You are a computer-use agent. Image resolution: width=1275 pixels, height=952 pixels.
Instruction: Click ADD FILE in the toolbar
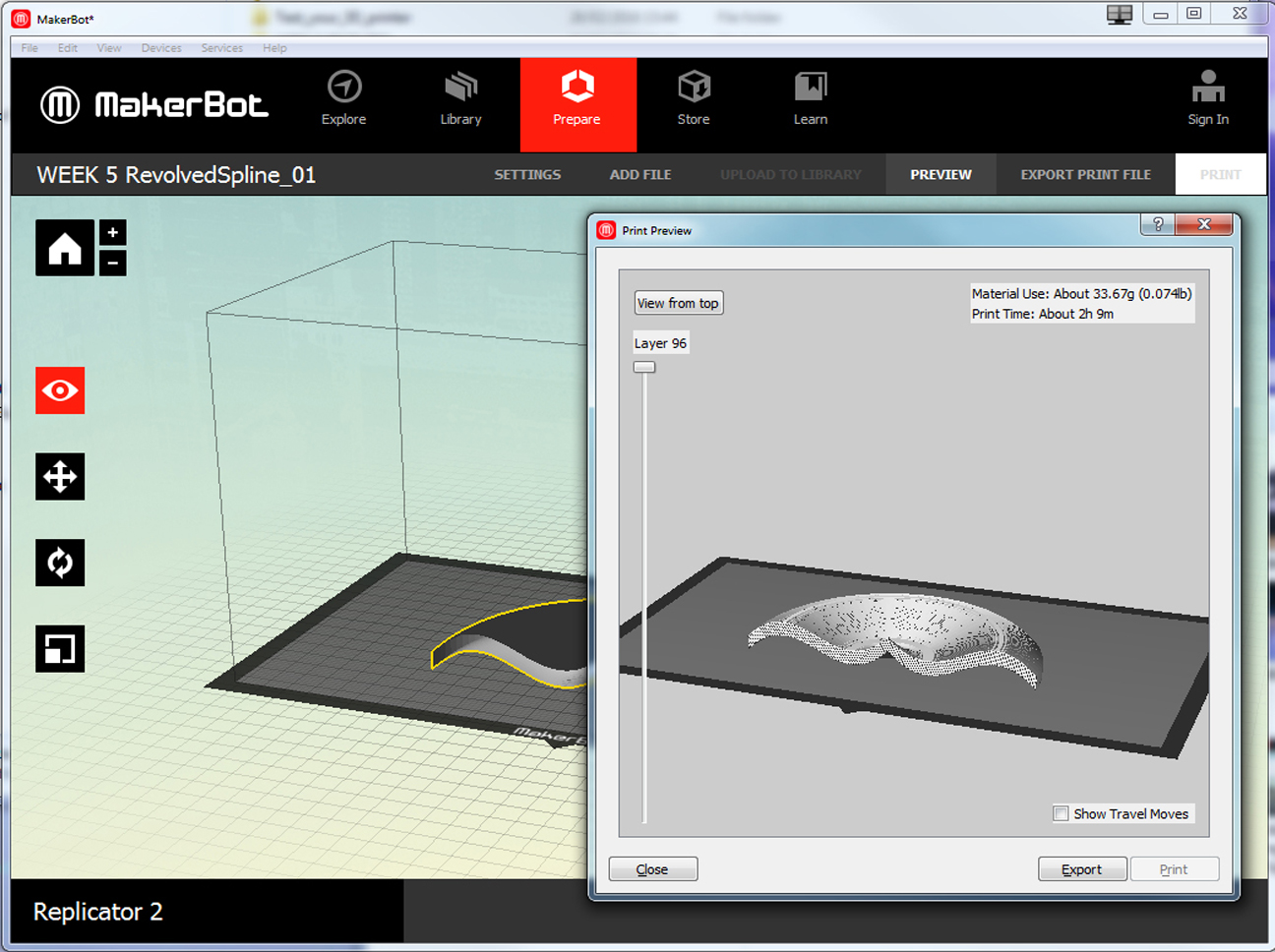click(640, 174)
